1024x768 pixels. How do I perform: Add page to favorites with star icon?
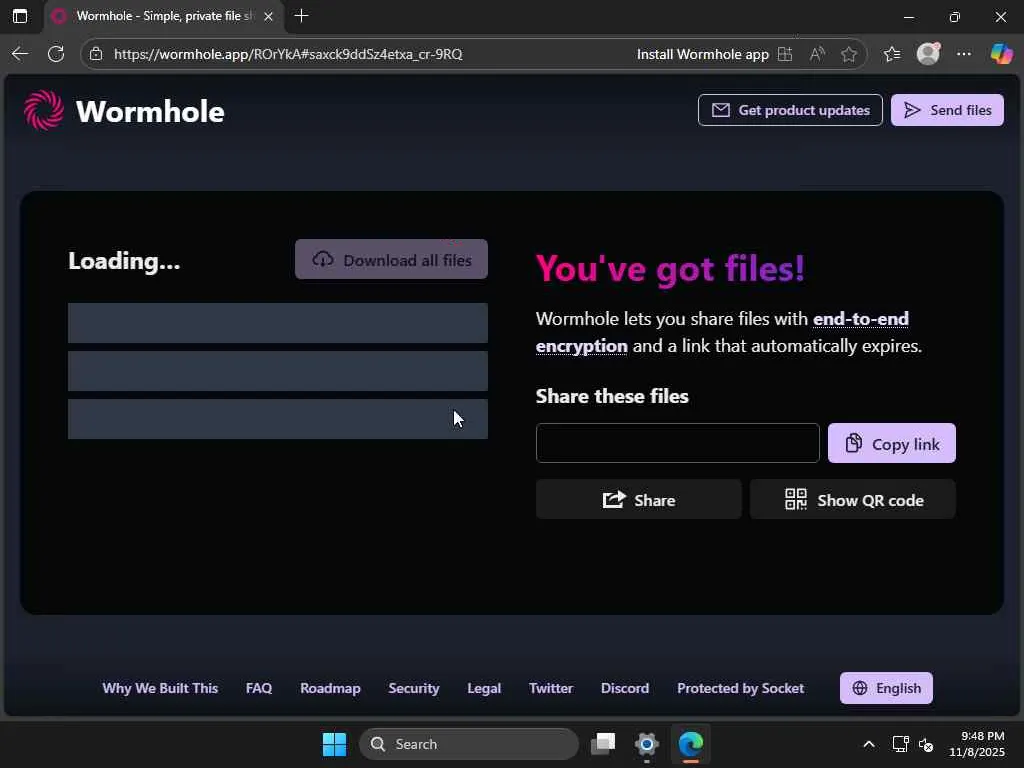849,54
